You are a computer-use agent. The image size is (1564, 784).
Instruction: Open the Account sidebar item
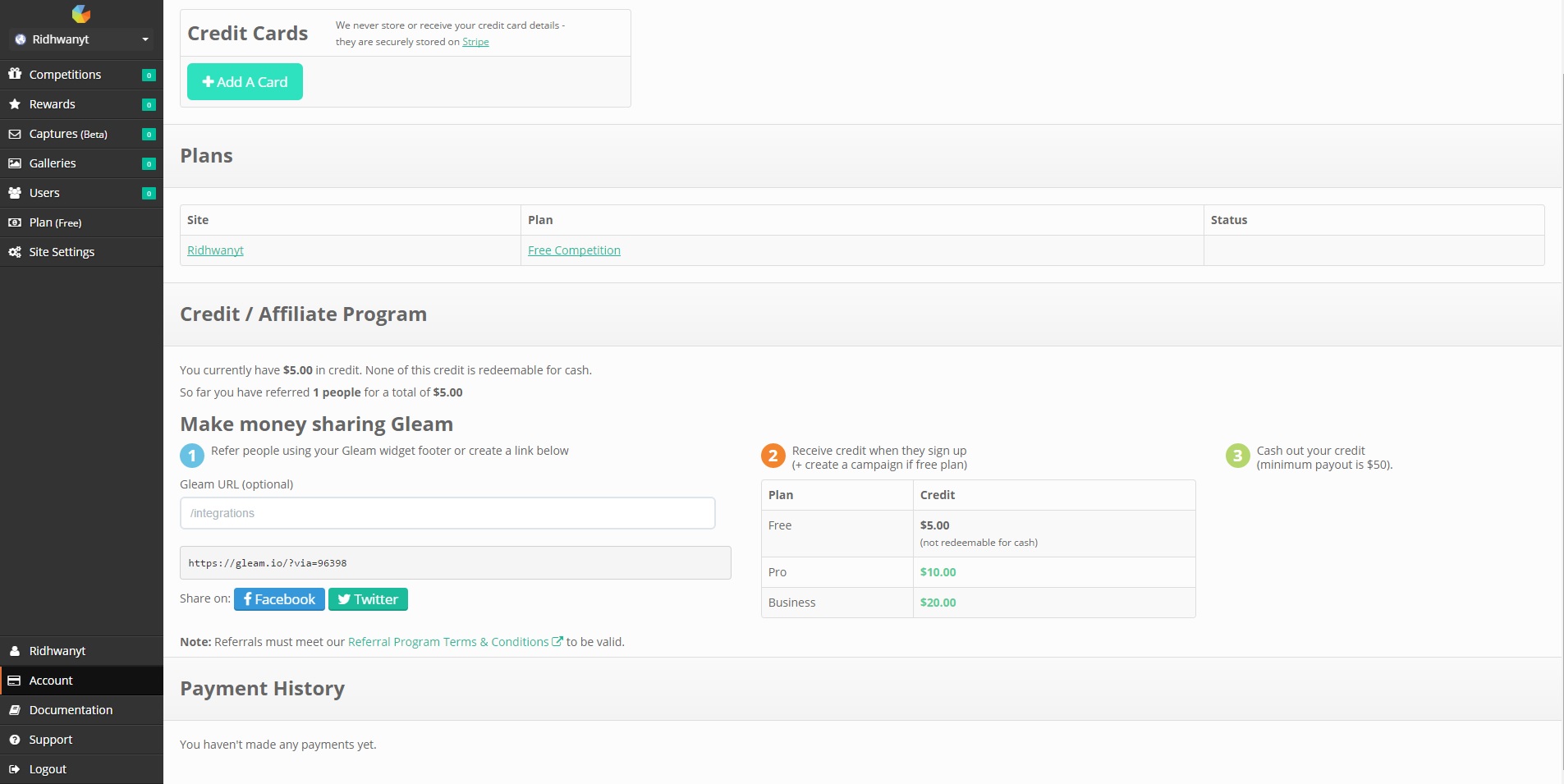[81, 681]
